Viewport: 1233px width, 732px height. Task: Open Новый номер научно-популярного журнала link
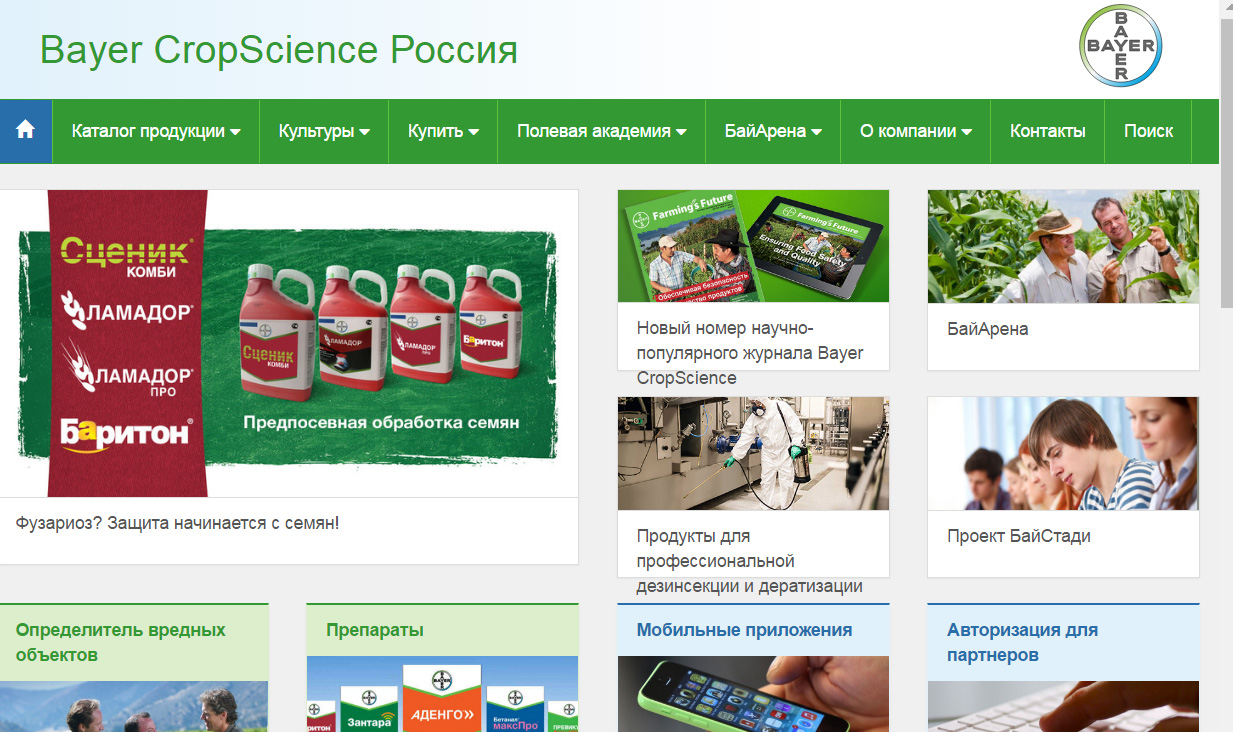750,353
